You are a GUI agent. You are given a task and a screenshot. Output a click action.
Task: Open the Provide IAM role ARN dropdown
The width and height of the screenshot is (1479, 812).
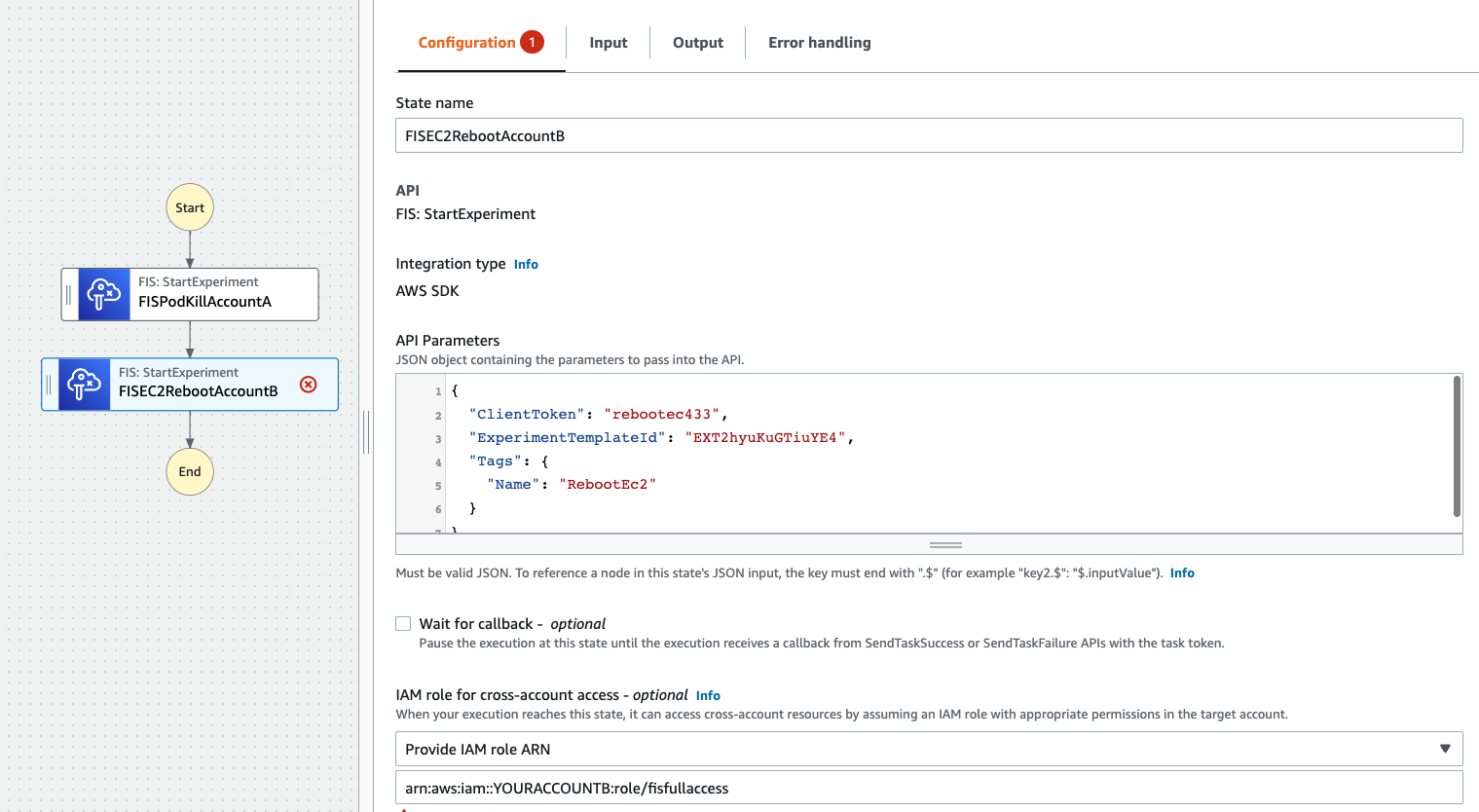[928, 749]
